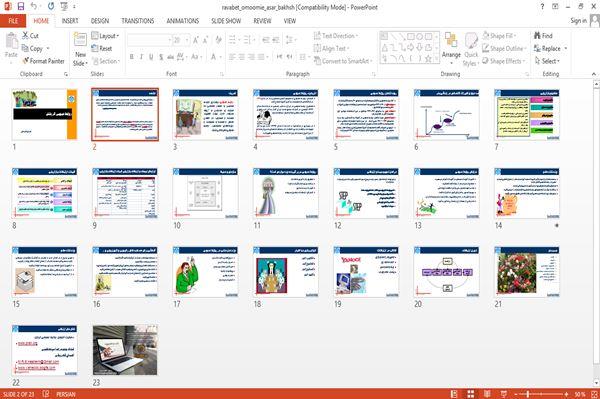The image size is (600, 399).
Task: Expand the Select dropdown in Editing group
Action: coord(547,61)
